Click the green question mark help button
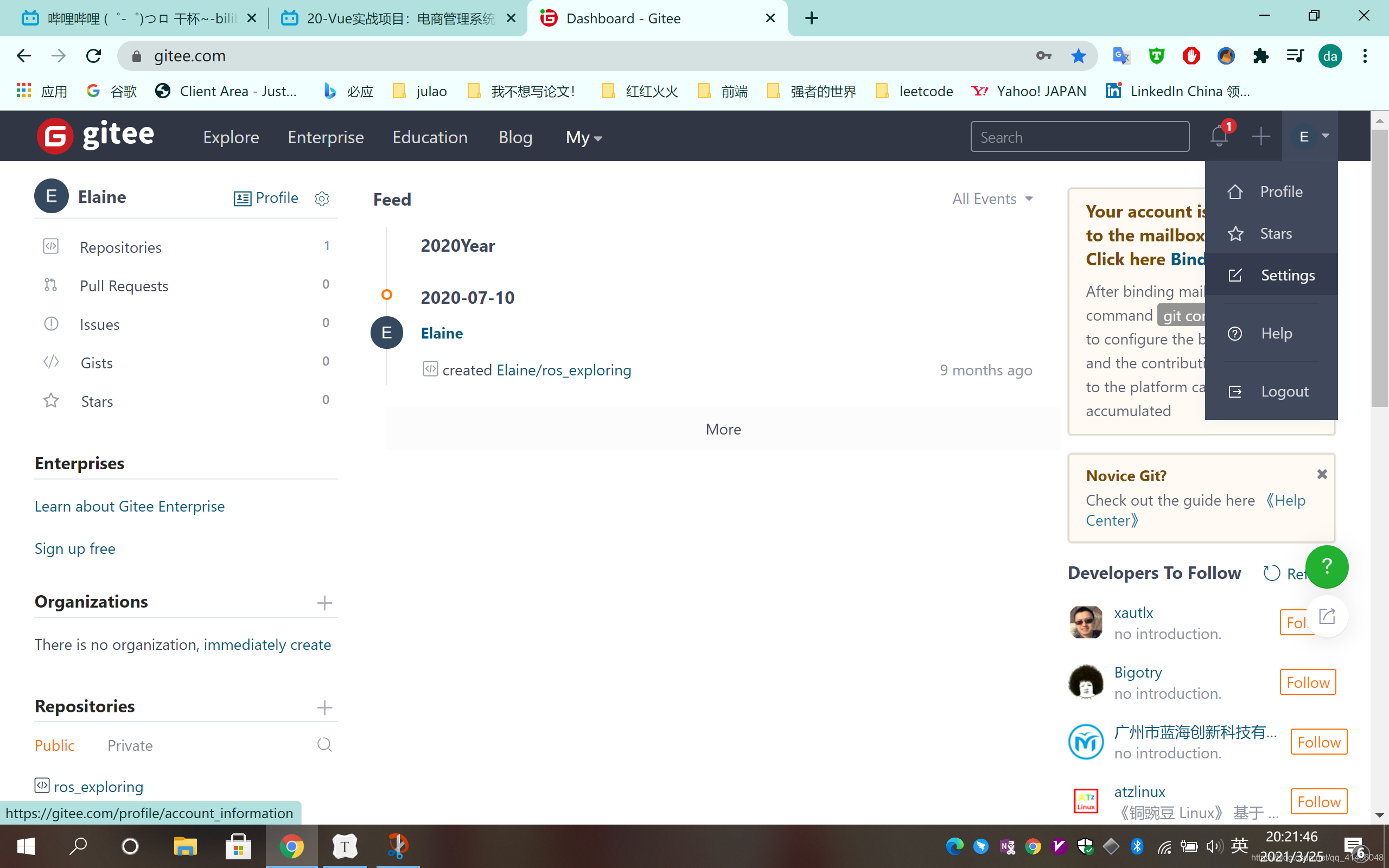This screenshot has width=1389, height=868. coord(1327,566)
